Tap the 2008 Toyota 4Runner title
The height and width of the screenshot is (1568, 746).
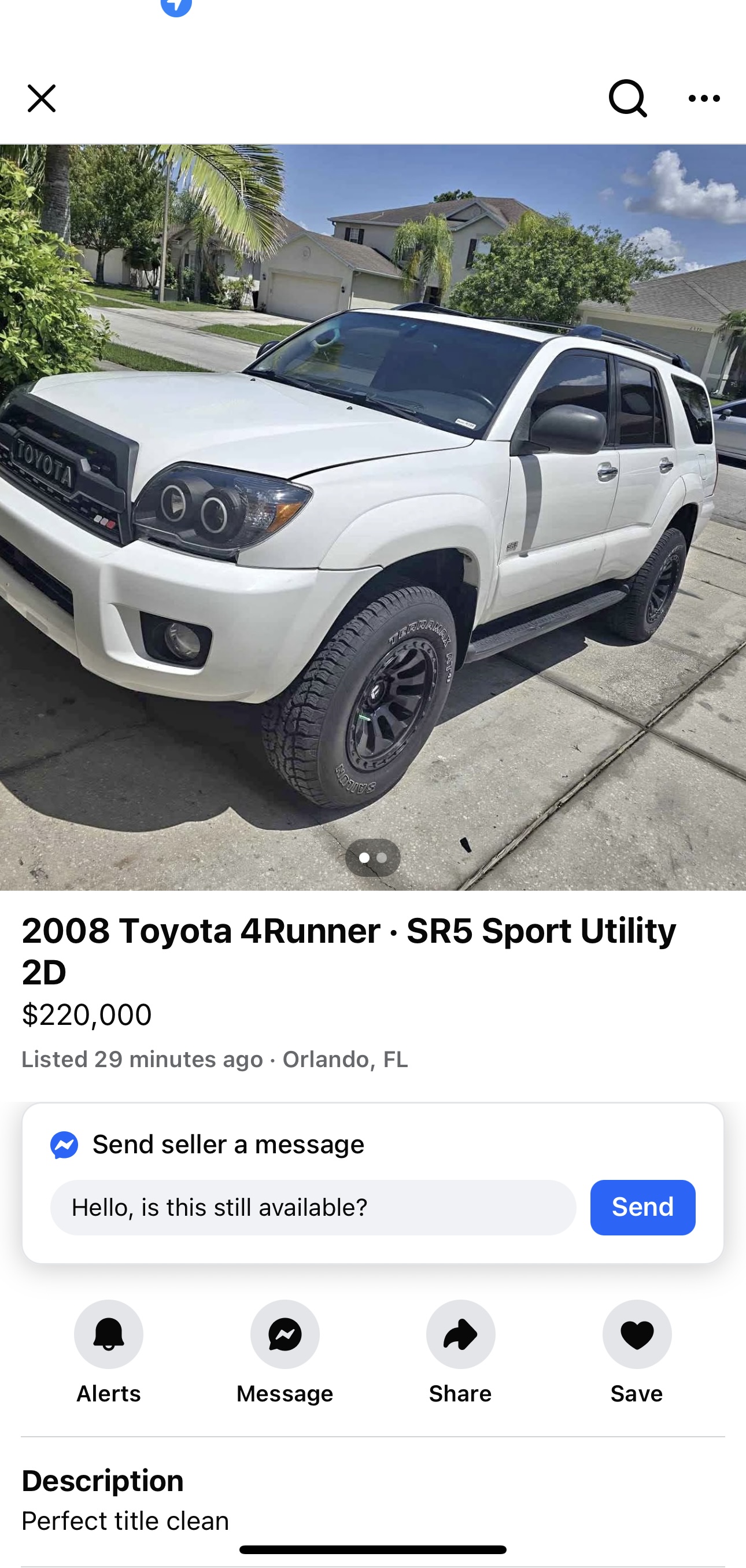(x=349, y=950)
